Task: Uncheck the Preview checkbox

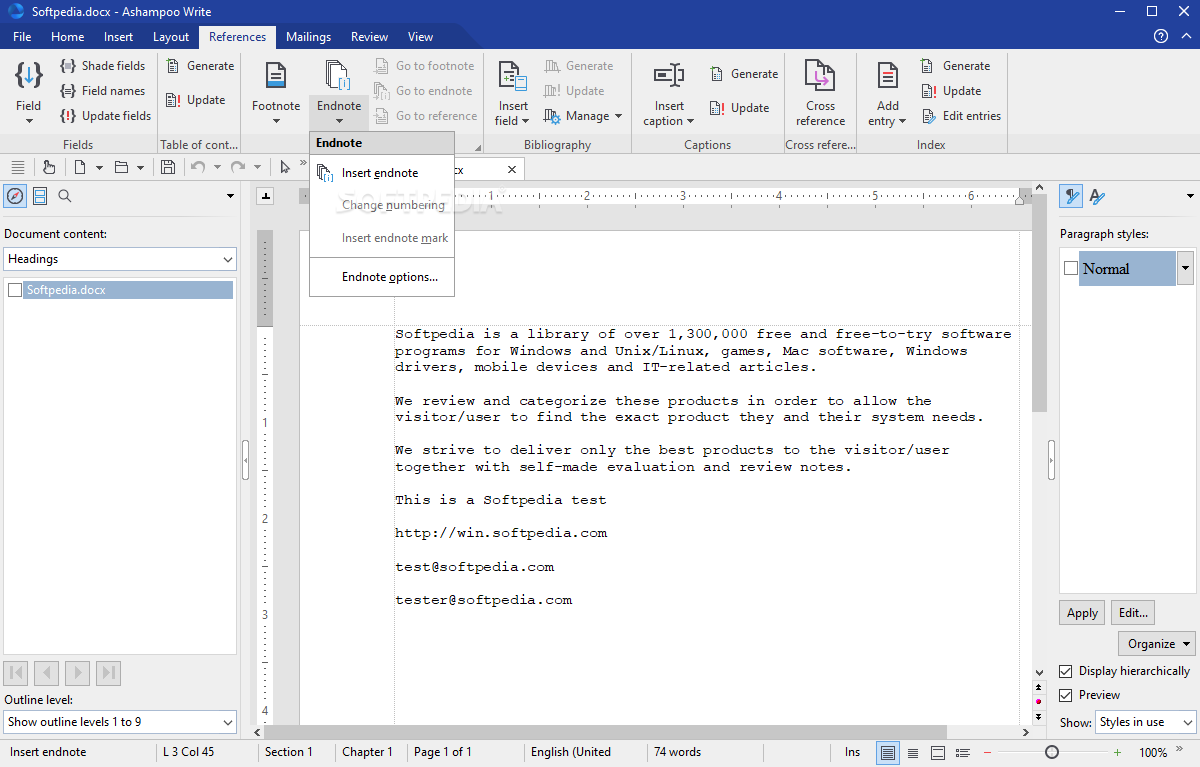Action: [1066, 695]
